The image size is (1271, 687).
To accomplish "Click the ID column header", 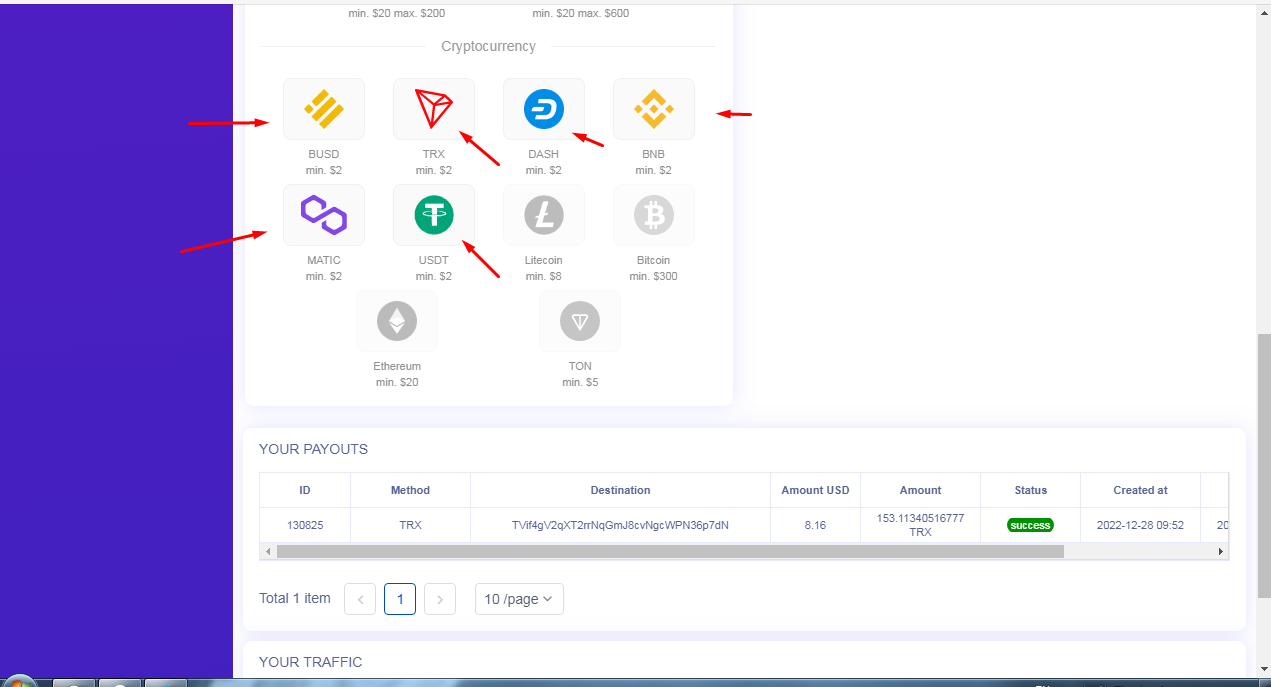I will pos(305,490).
